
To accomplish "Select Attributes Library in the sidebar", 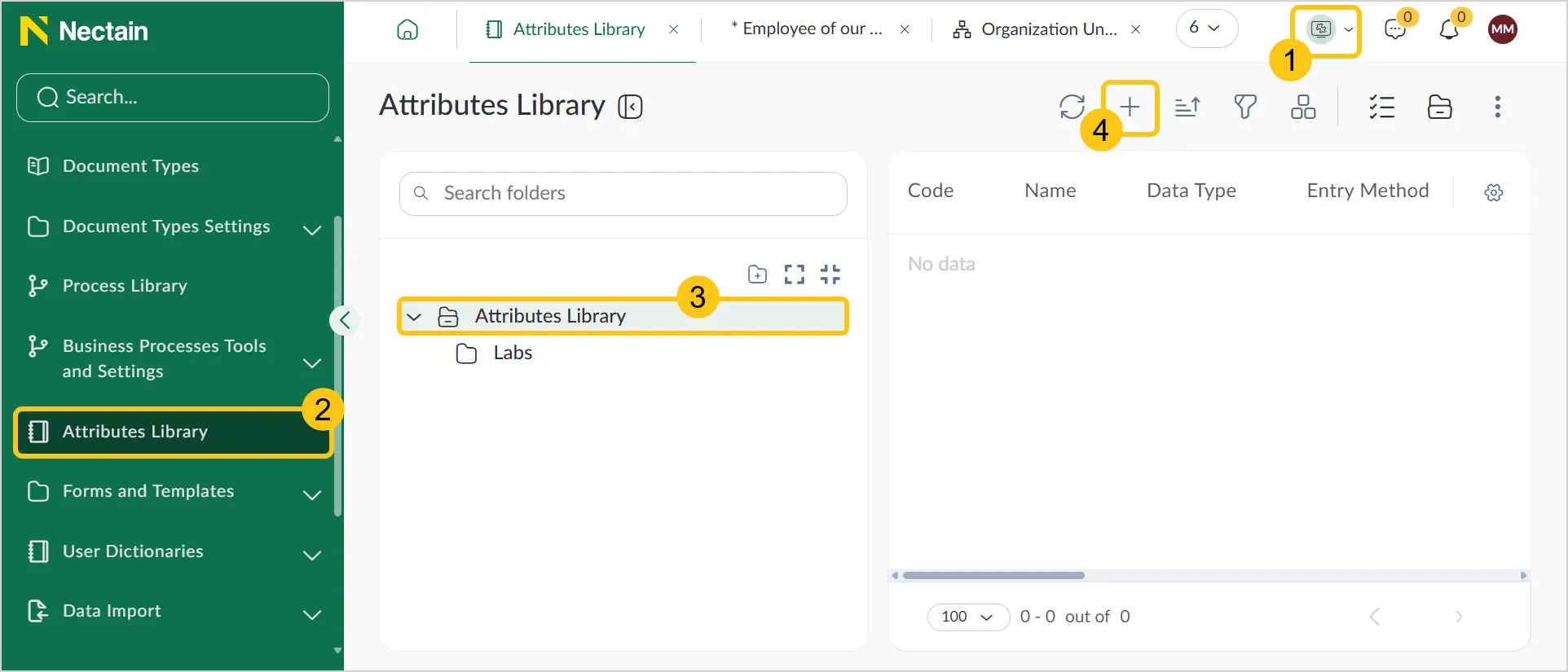I will click(173, 432).
